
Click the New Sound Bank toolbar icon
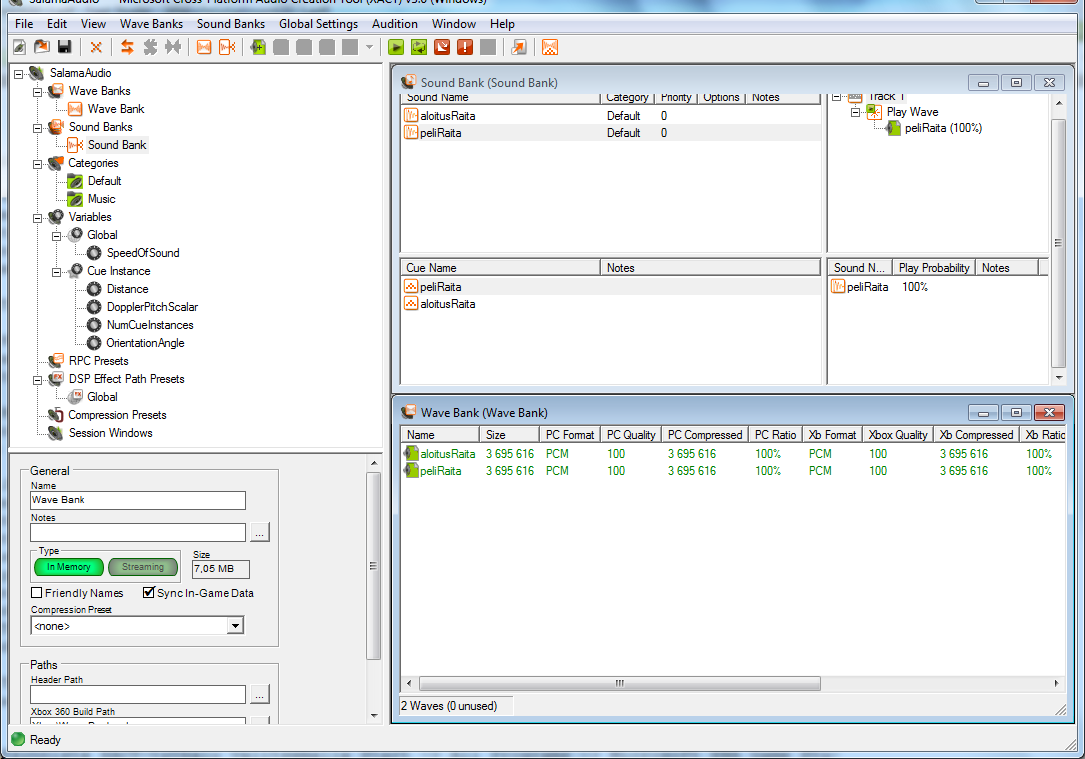coord(227,47)
